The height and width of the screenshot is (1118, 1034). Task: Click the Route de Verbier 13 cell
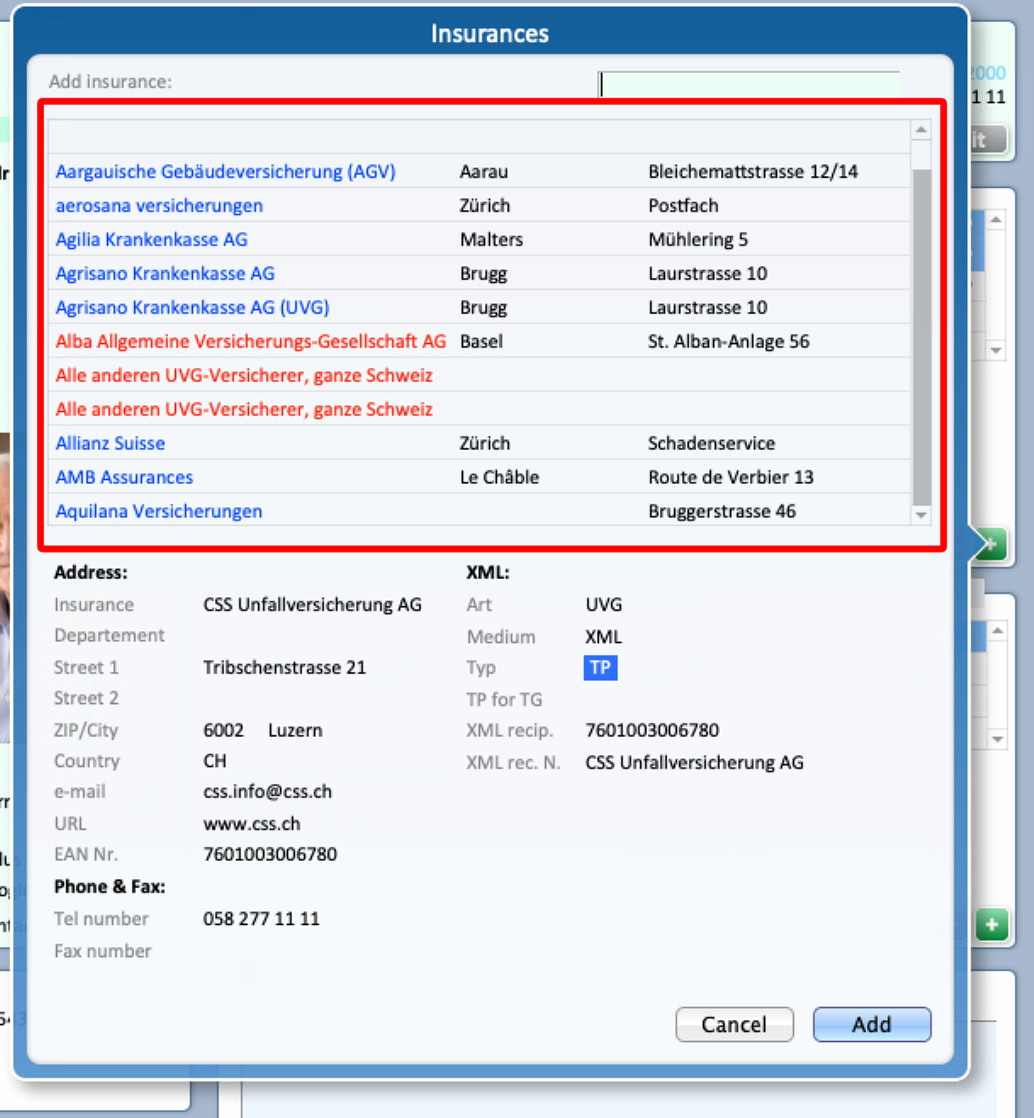coord(731,477)
